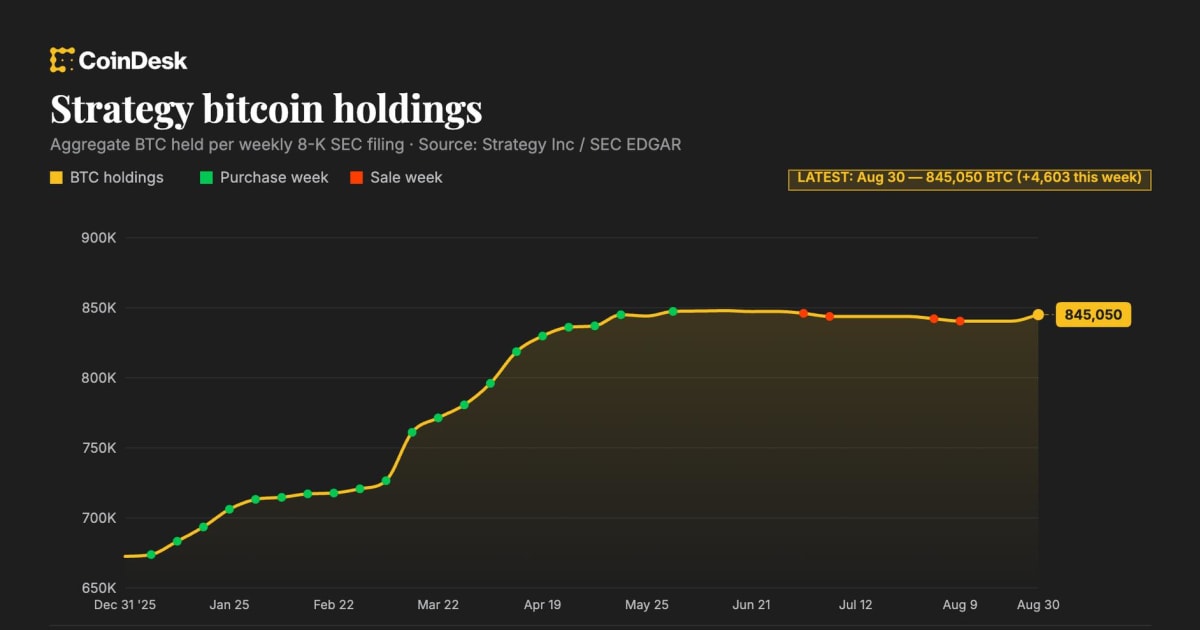The image size is (1200, 630).
Task: Click the red sale marker above Aug 9
Action: pyautogui.click(x=960, y=321)
